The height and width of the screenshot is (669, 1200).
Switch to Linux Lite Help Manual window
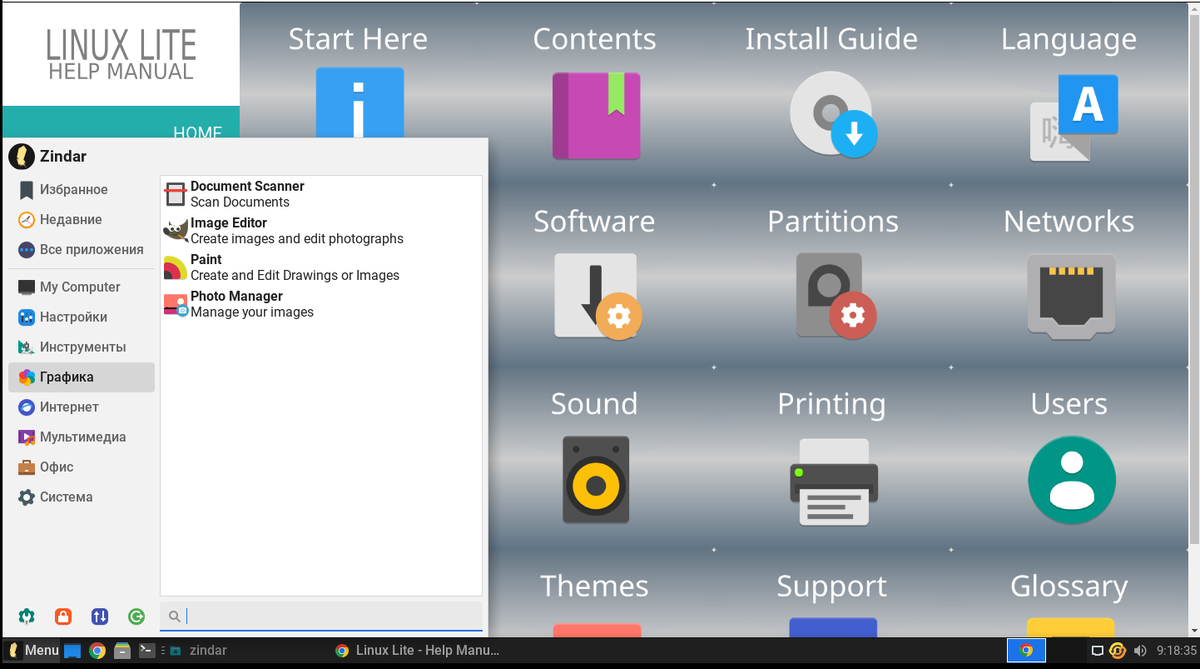pos(418,651)
